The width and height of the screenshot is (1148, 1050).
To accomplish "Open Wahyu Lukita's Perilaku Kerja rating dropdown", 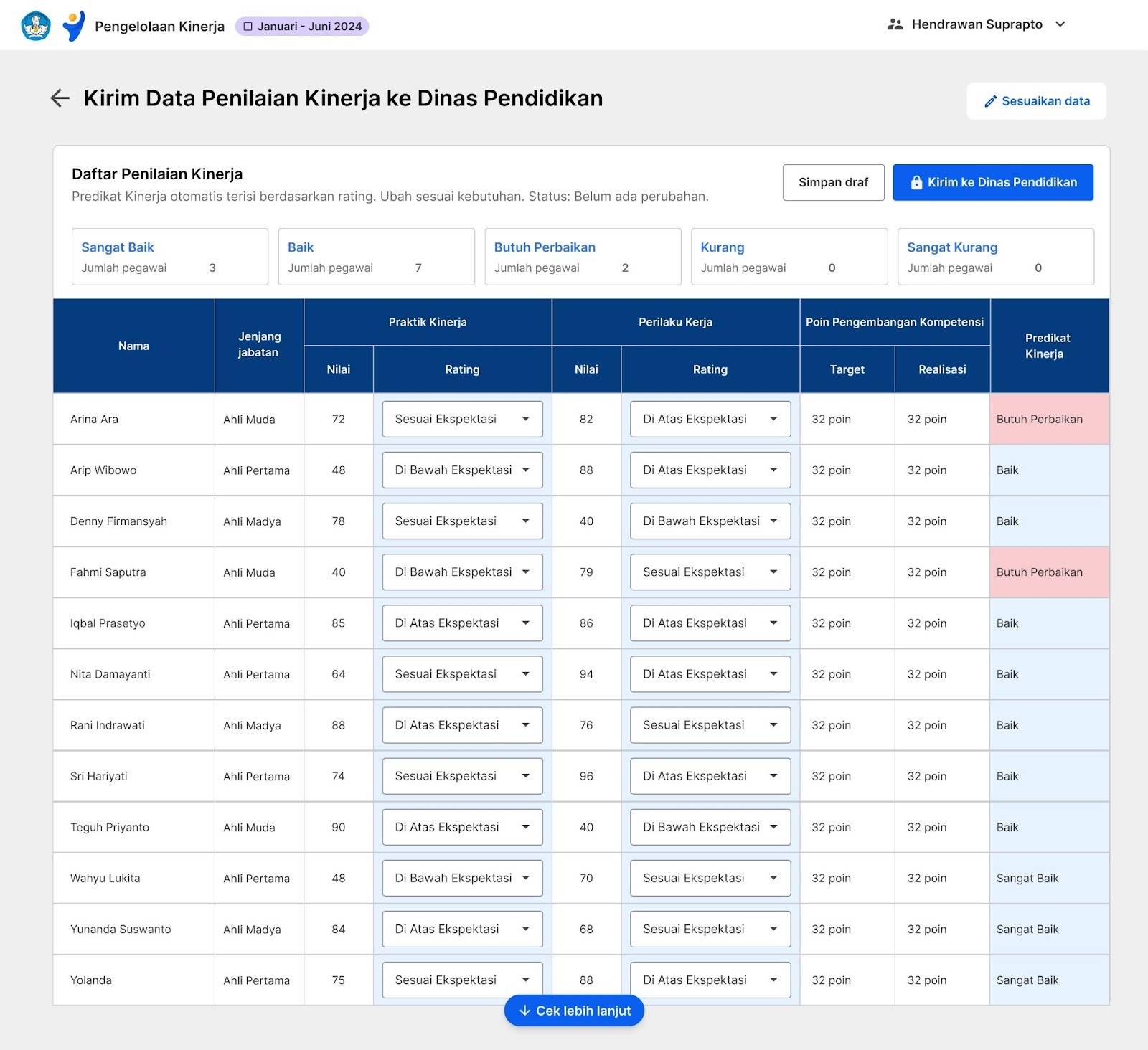I will click(x=710, y=878).
